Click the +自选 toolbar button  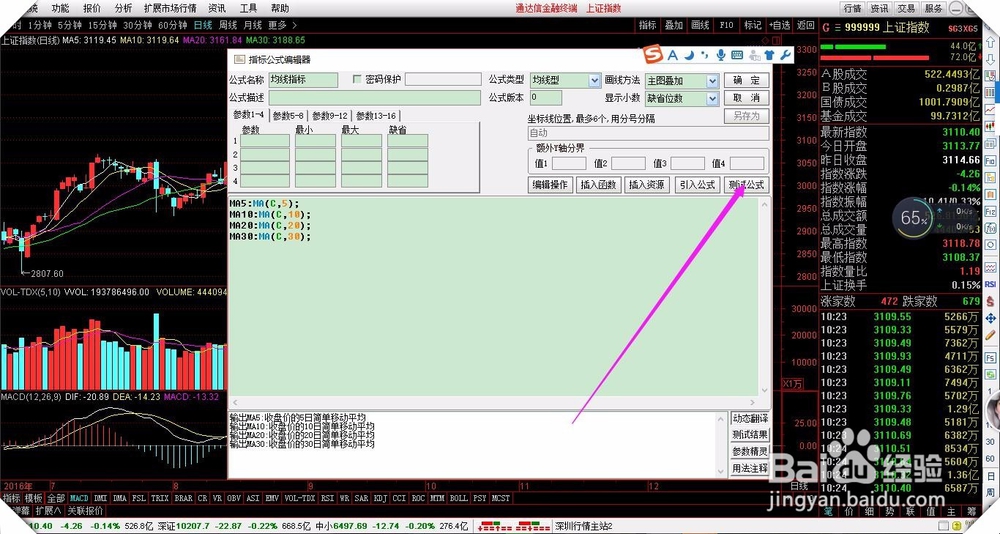click(780, 26)
